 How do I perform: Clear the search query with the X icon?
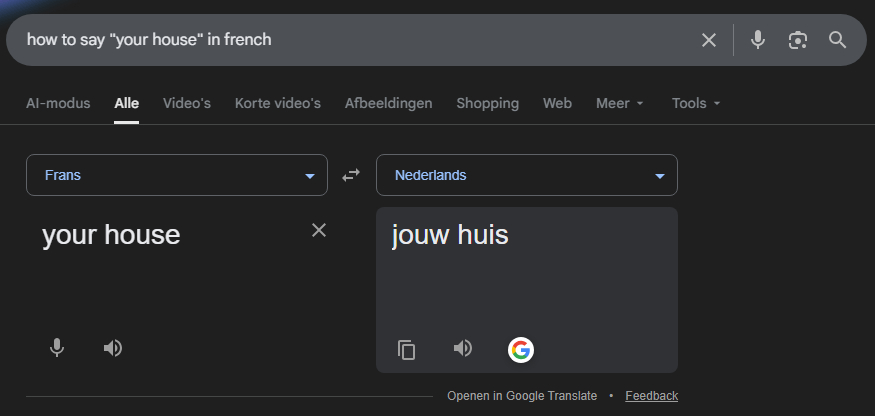(x=709, y=40)
